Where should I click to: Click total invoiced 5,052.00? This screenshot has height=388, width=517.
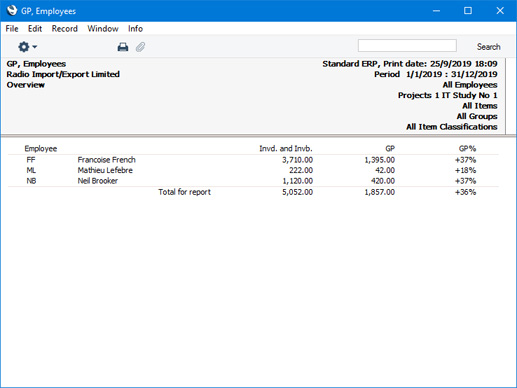pyautogui.click(x=297, y=192)
